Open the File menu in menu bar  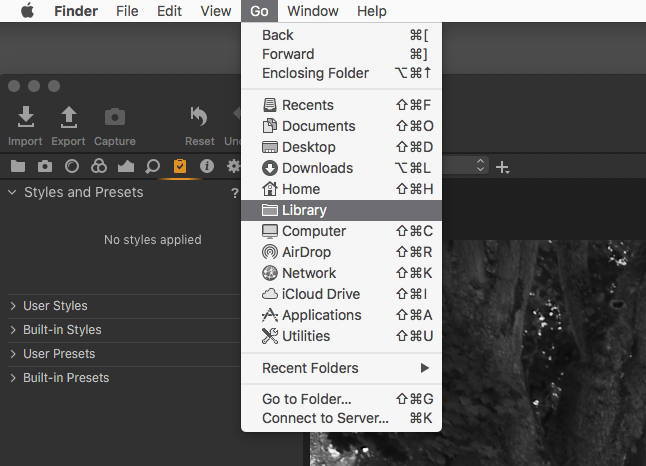pyautogui.click(x=127, y=11)
